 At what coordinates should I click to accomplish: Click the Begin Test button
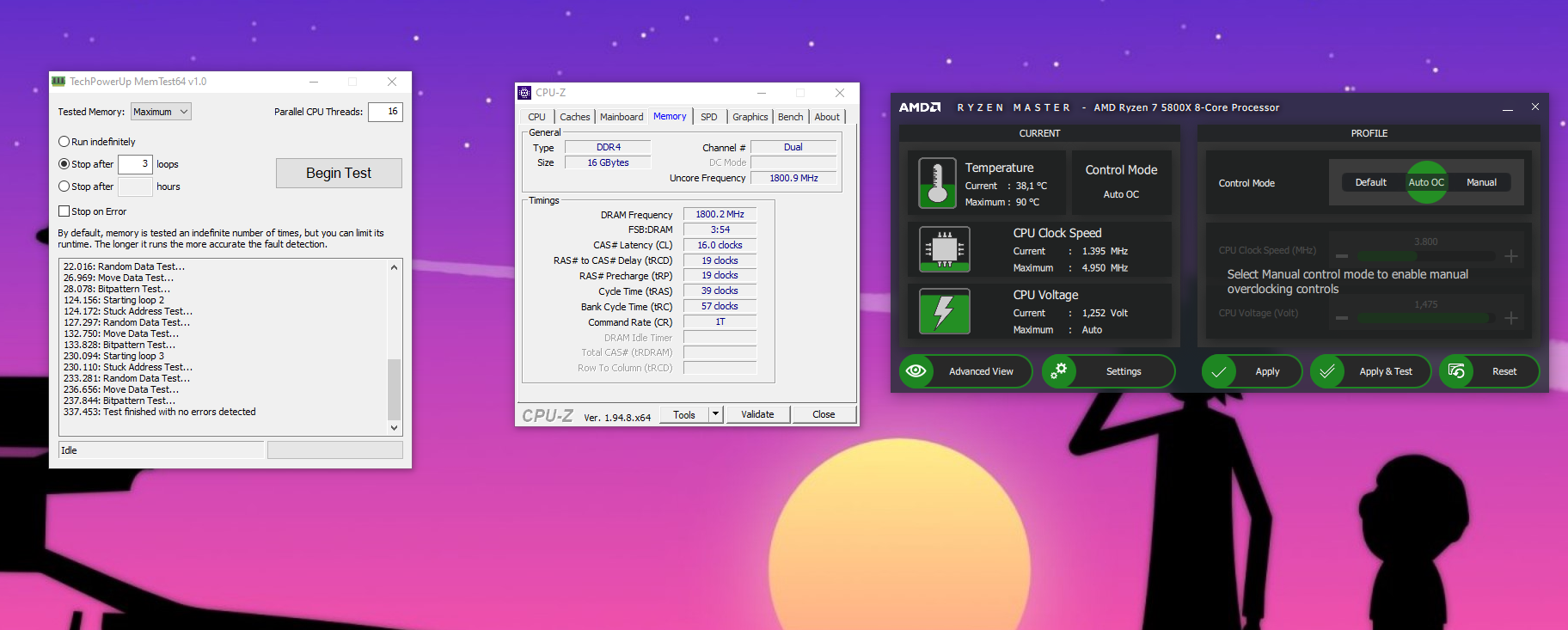click(339, 173)
